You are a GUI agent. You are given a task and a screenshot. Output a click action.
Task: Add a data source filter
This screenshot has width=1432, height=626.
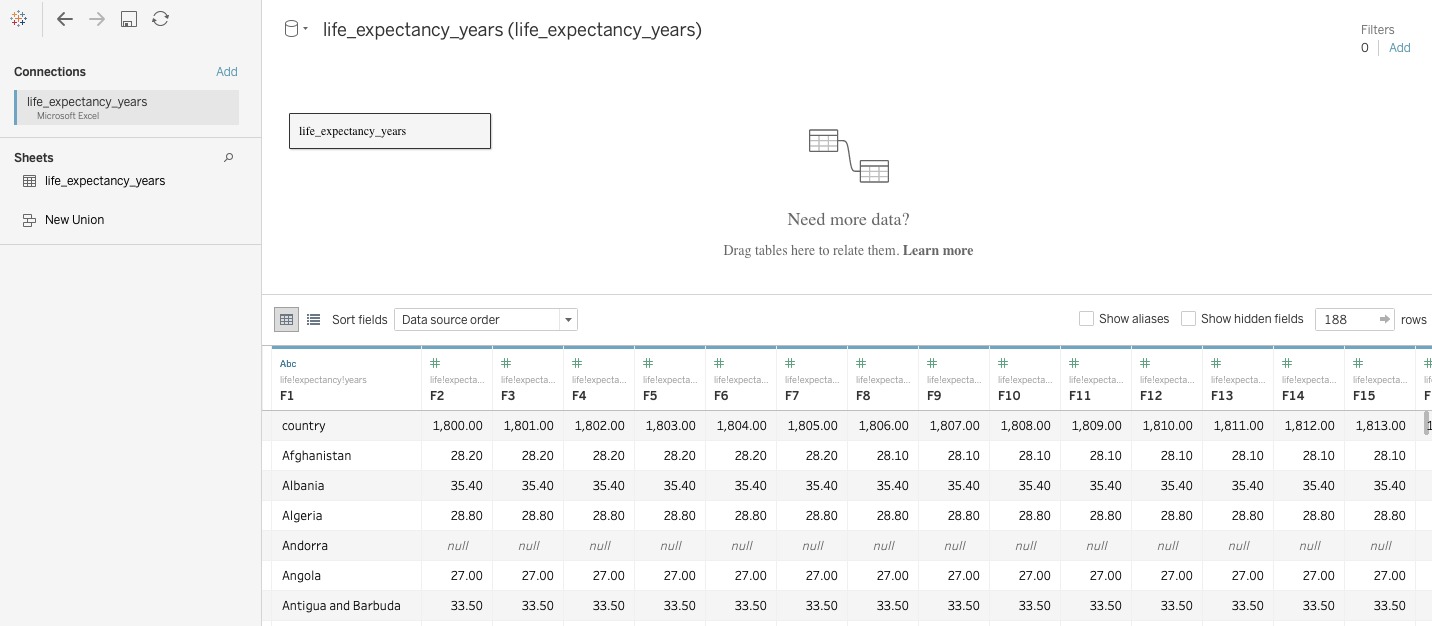pyautogui.click(x=1399, y=48)
